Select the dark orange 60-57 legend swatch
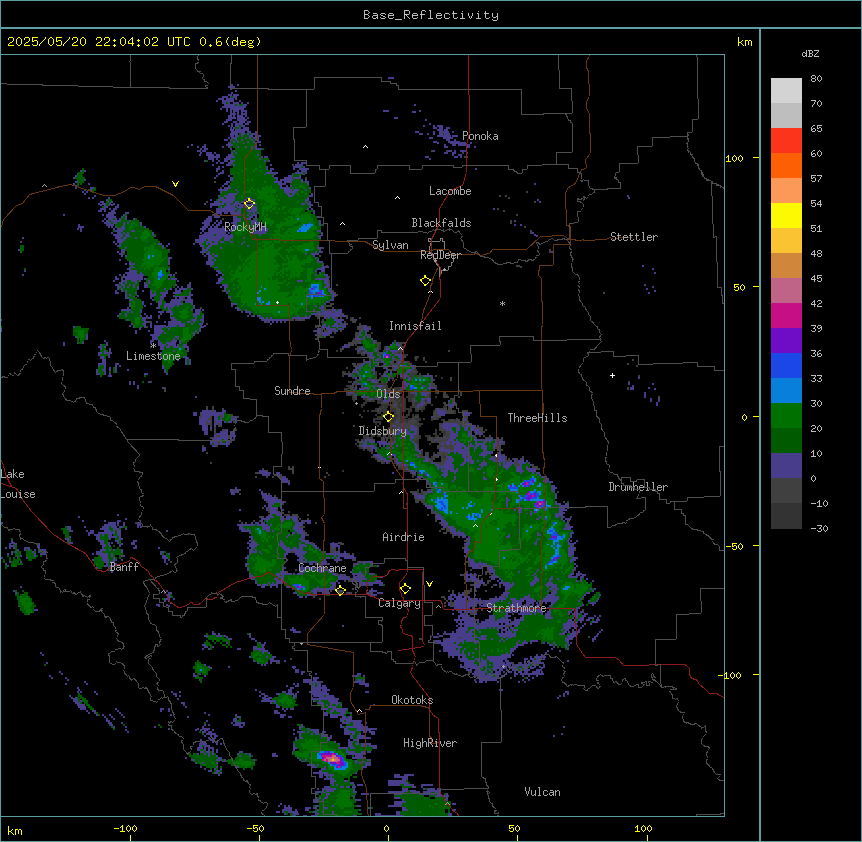 pos(786,165)
